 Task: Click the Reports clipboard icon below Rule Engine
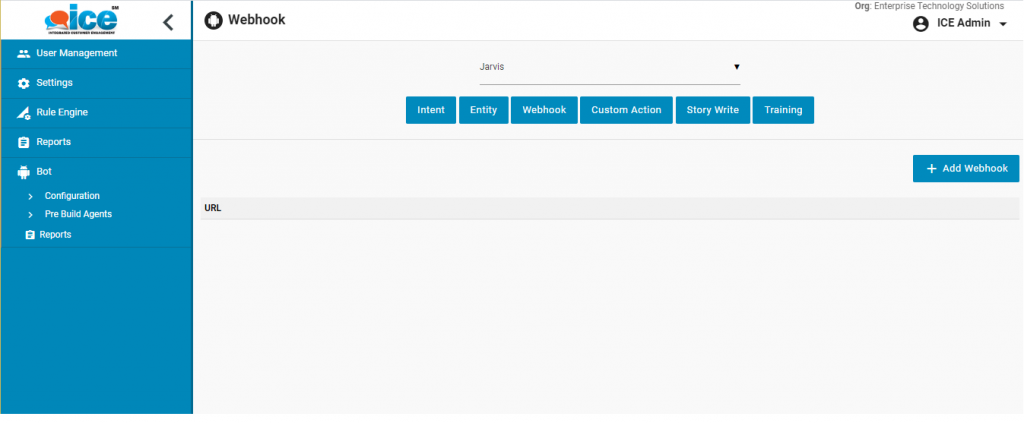click(24, 143)
